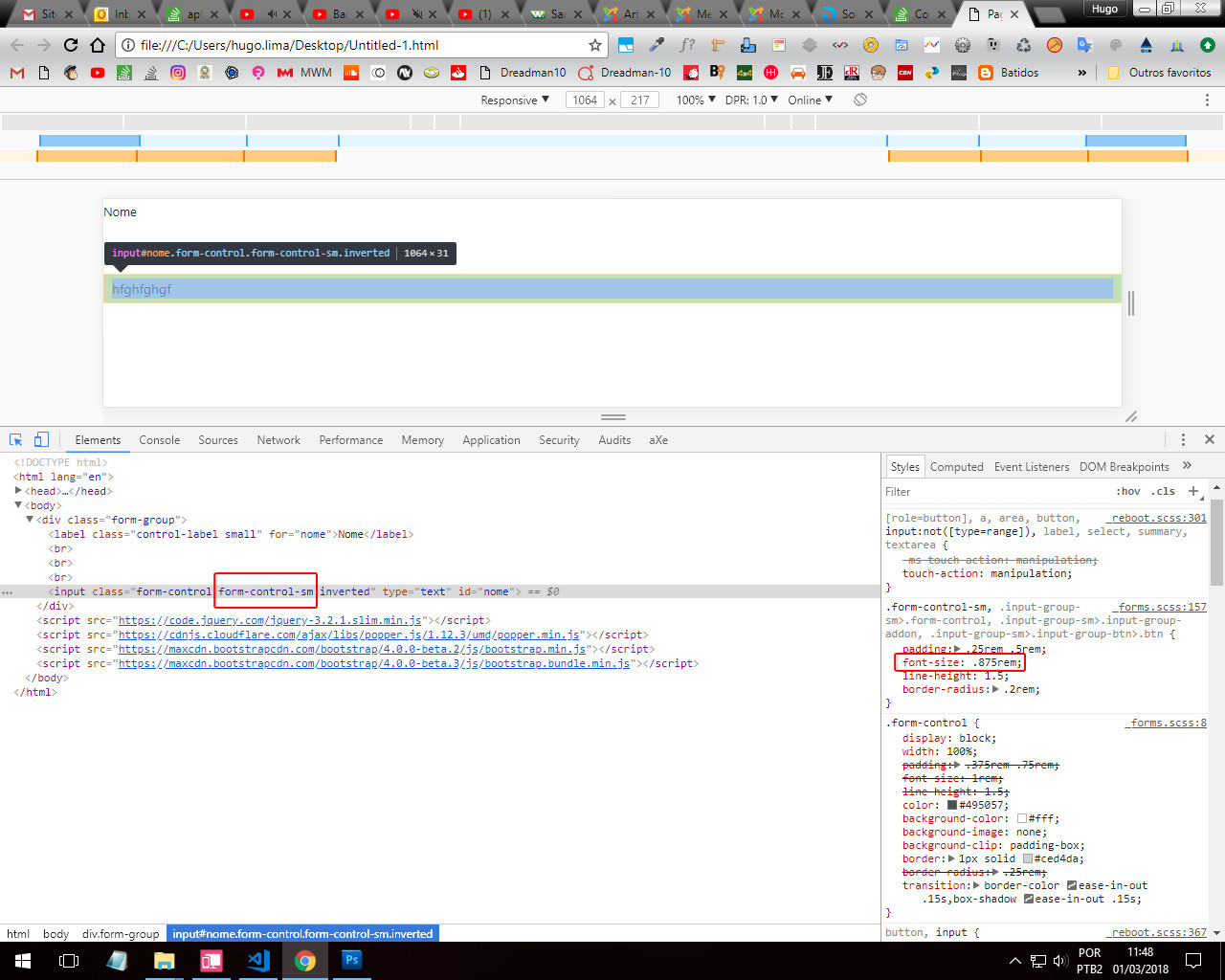The width and height of the screenshot is (1225, 980).
Task: Open Visual Studio Code from taskbar
Action: tap(258, 961)
